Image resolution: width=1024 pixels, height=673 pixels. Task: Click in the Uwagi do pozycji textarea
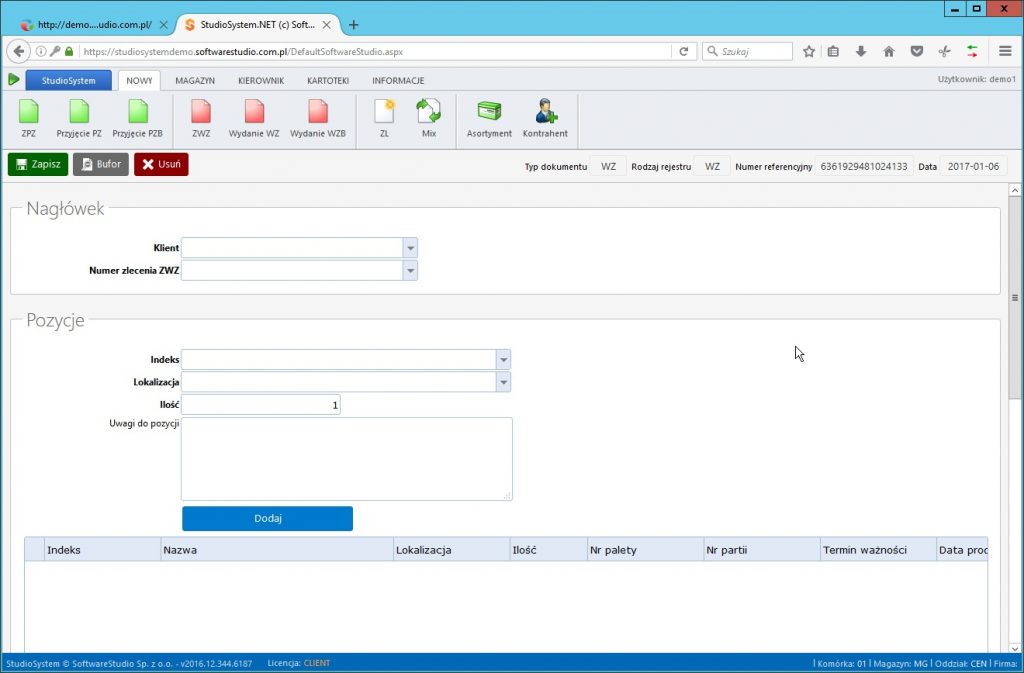point(346,458)
